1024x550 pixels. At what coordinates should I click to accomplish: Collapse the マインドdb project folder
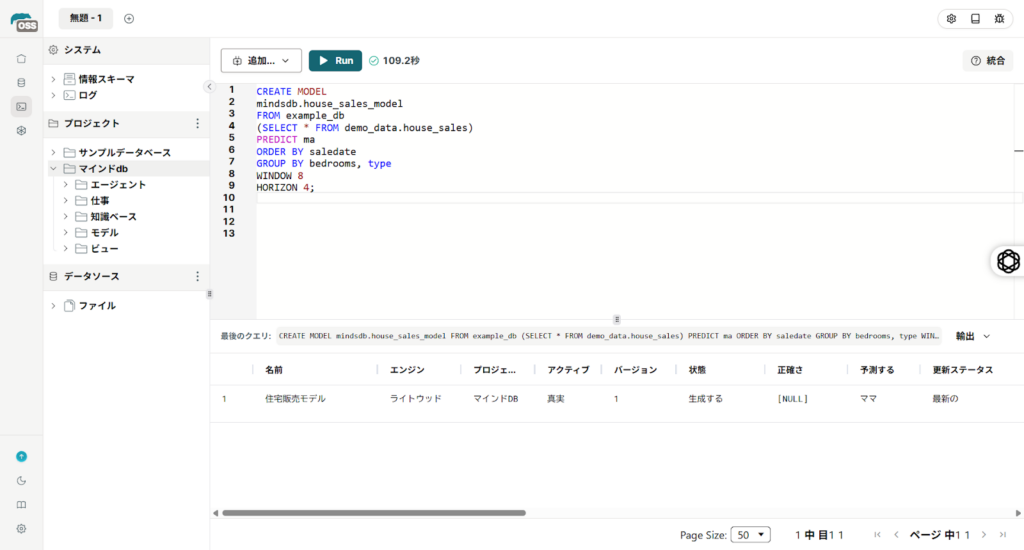point(54,169)
